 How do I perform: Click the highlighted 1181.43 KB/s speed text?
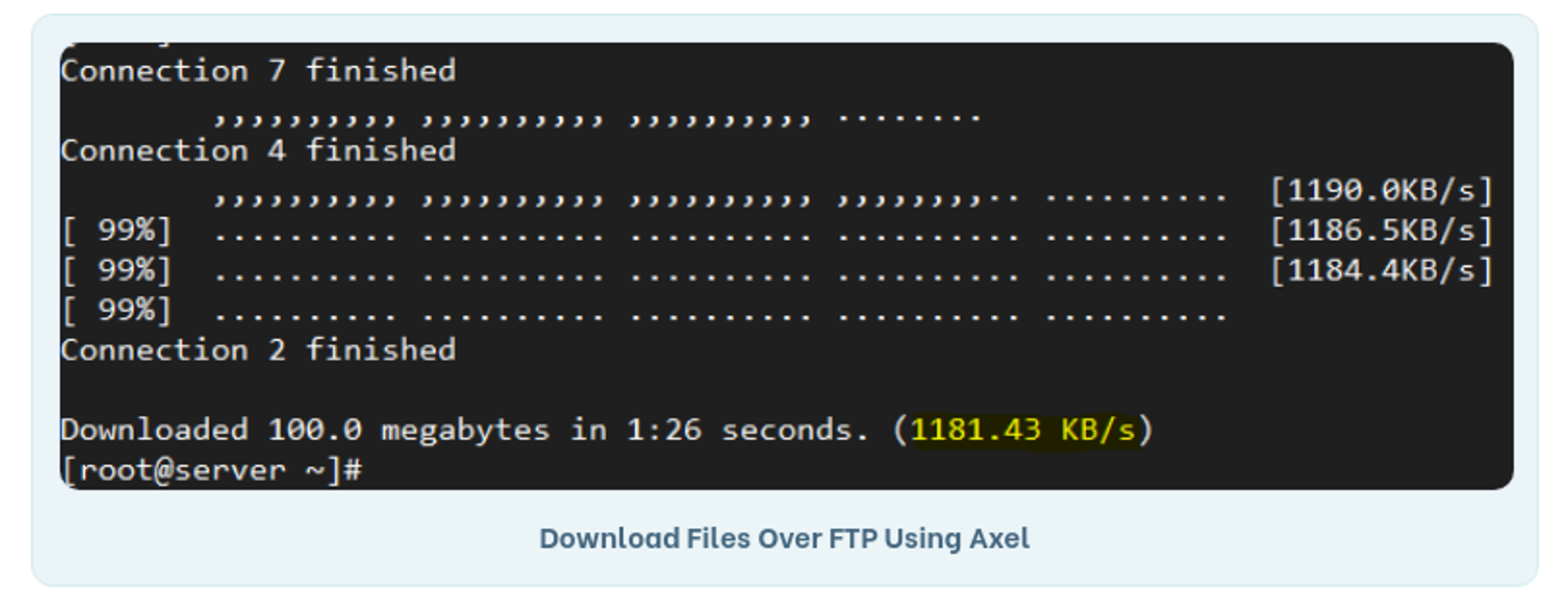pos(1022,430)
